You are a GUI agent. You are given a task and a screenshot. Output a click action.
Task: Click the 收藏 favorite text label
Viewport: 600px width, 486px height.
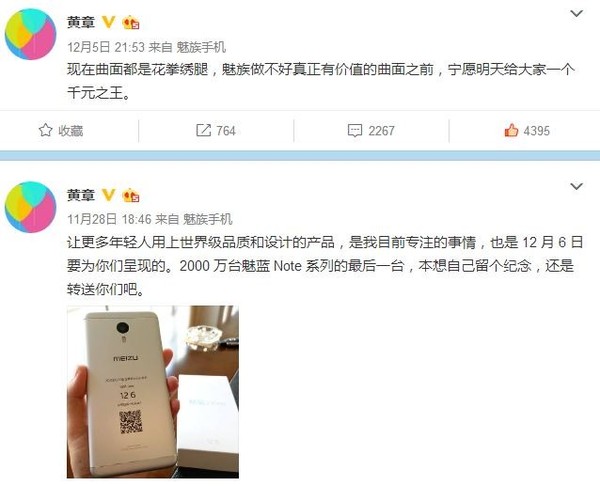[x=71, y=130]
